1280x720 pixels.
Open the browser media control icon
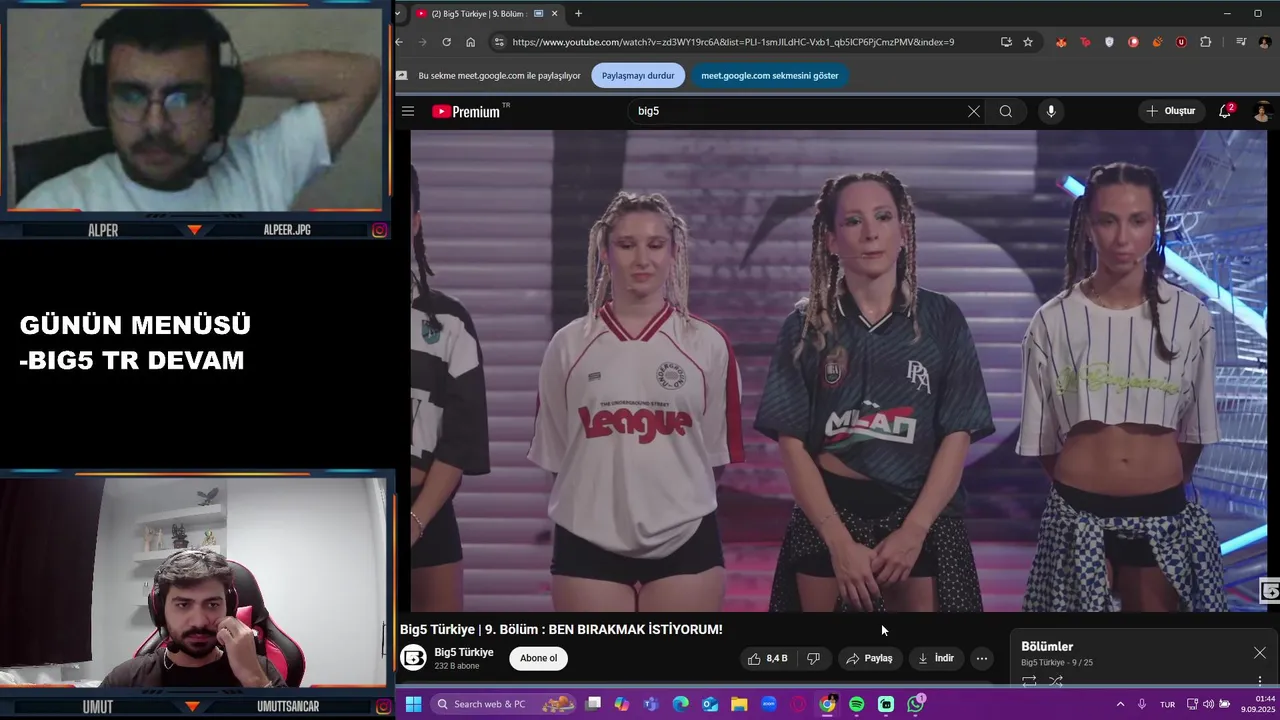point(1240,42)
